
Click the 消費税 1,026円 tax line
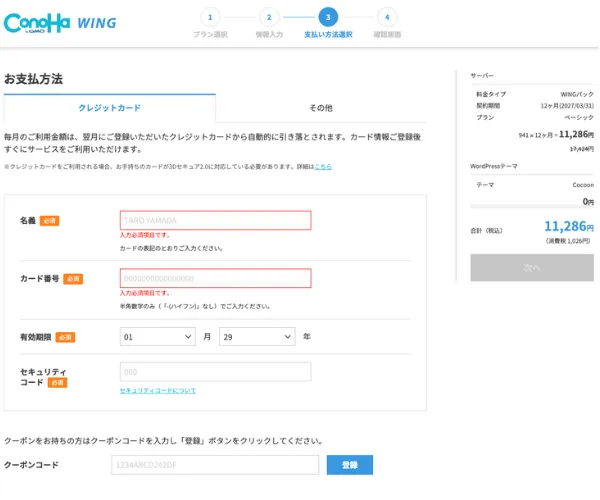point(568,241)
